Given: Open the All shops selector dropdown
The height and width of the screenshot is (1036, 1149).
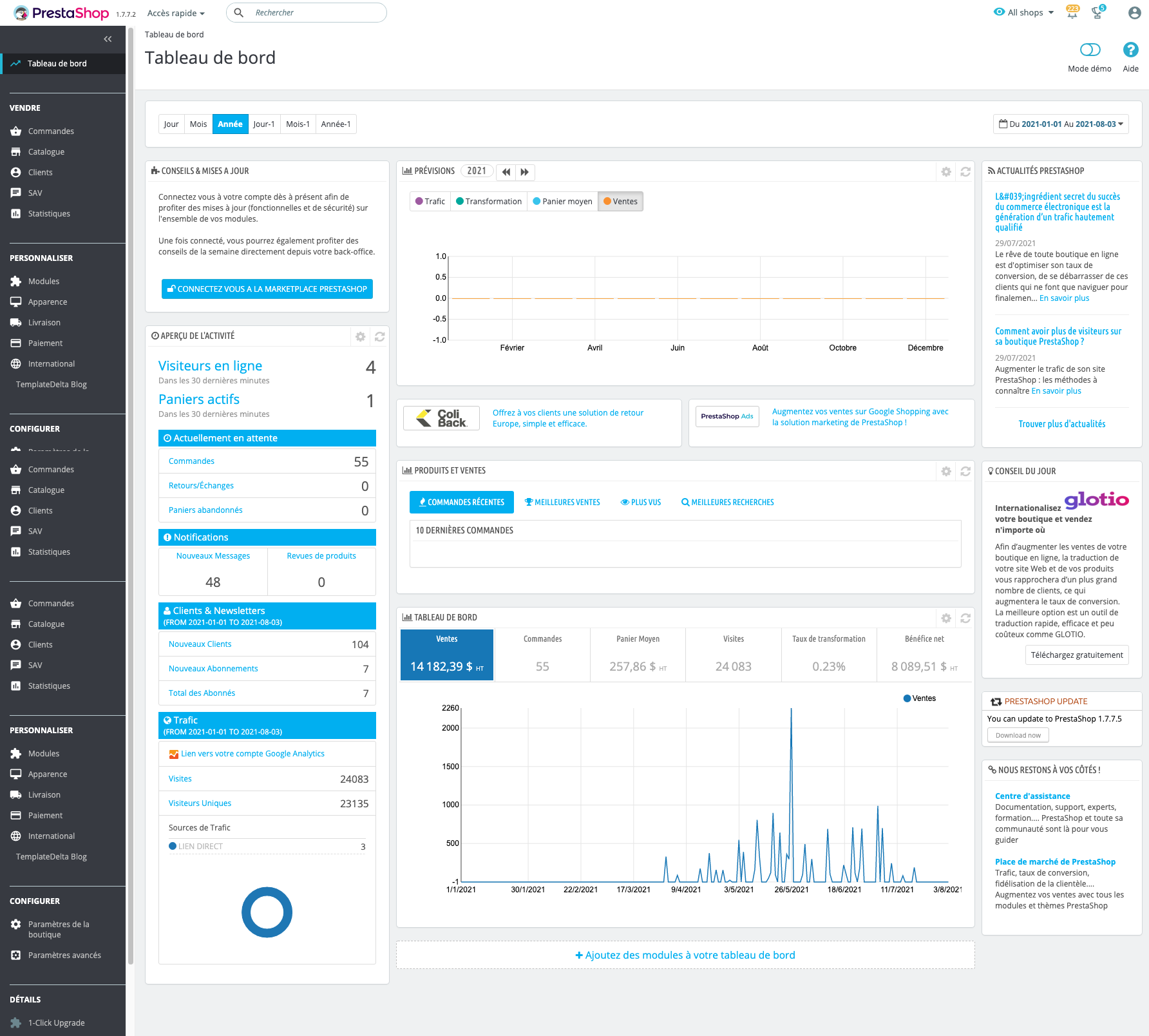Looking at the screenshot, I should tap(1024, 12).
